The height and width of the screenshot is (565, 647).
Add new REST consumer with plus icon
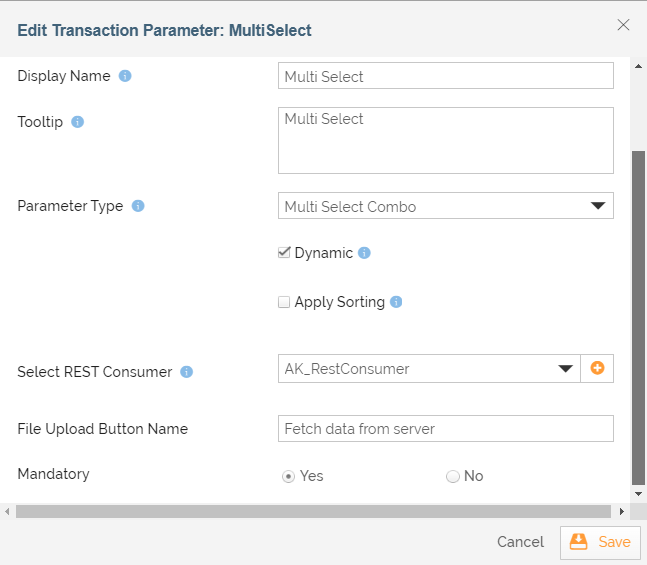coord(597,368)
